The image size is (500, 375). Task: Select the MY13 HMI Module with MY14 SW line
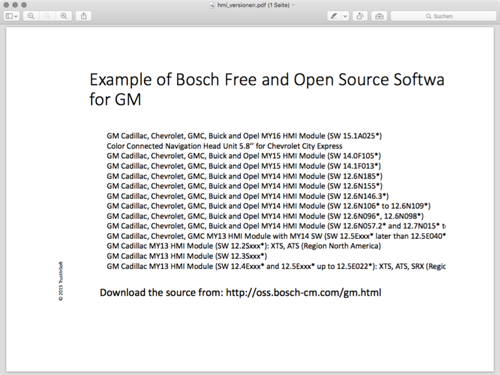[x=276, y=236]
